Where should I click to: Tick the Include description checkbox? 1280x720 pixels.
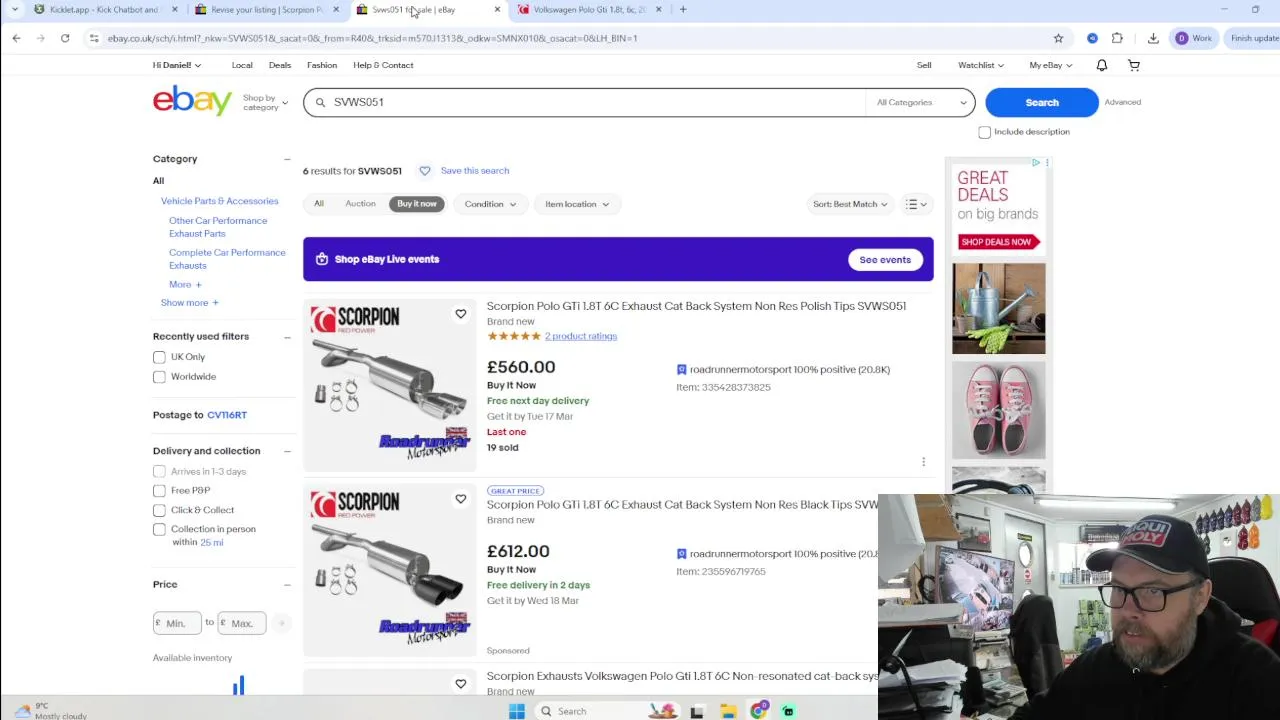[984, 132]
